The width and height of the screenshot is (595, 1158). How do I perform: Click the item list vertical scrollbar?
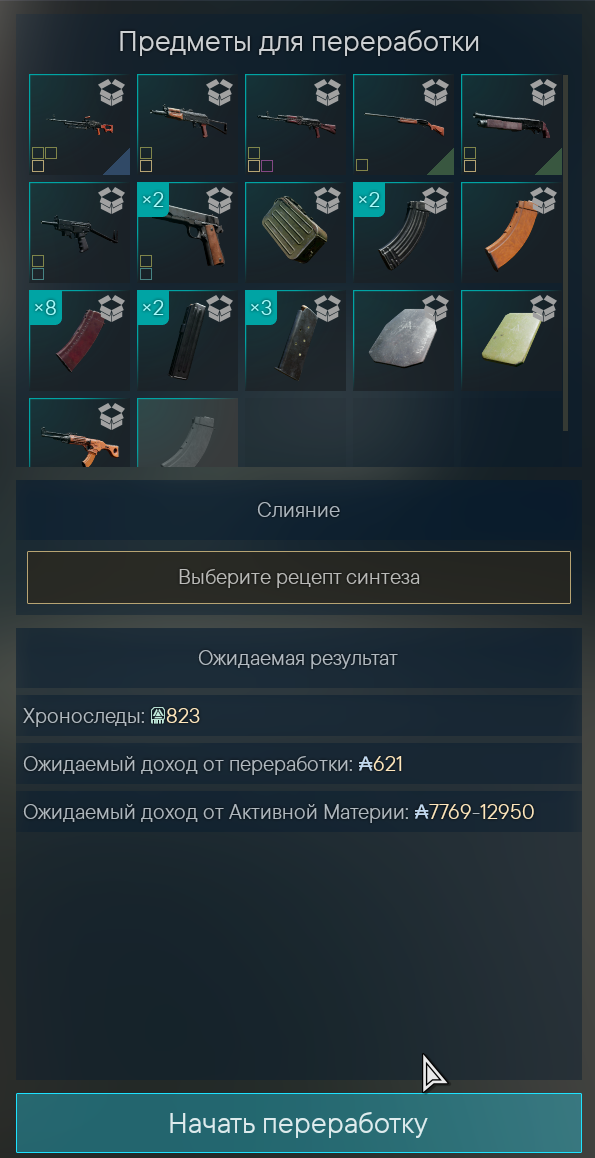[565, 253]
